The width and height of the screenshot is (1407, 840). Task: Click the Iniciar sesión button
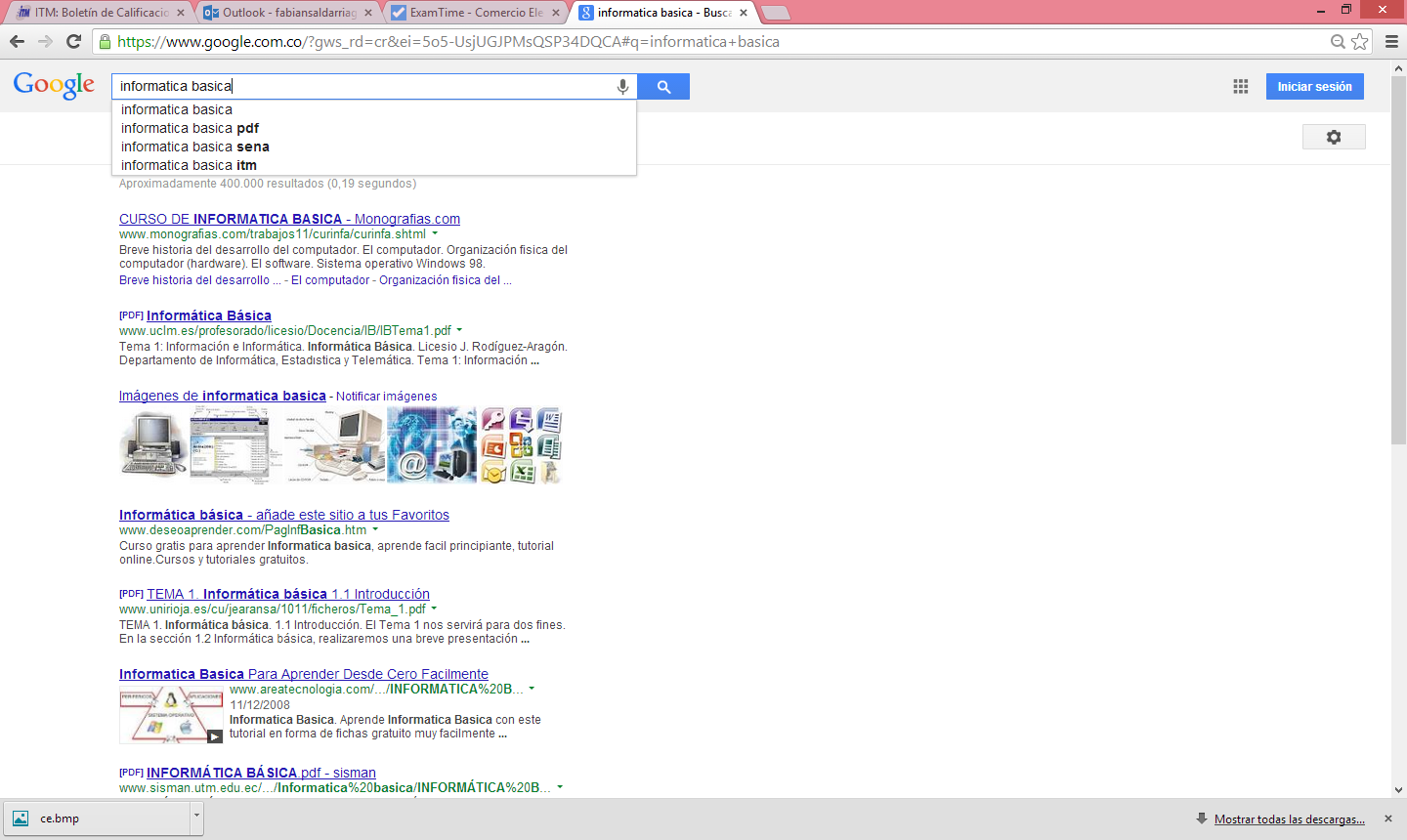pyautogui.click(x=1314, y=87)
